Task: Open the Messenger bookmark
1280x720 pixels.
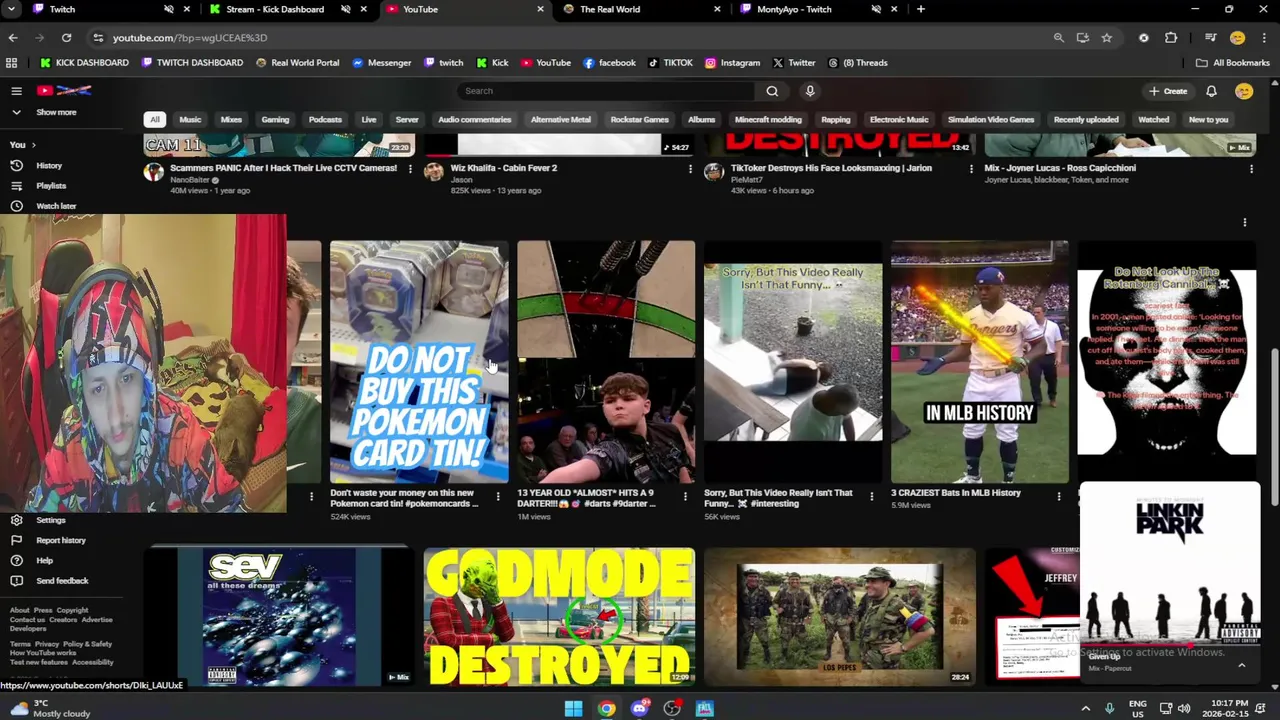Action: [382, 62]
